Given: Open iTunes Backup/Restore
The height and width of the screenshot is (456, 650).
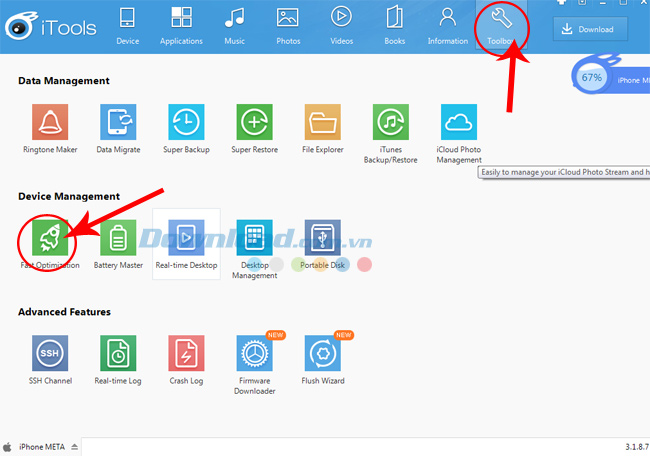Looking at the screenshot, I should 390,123.
